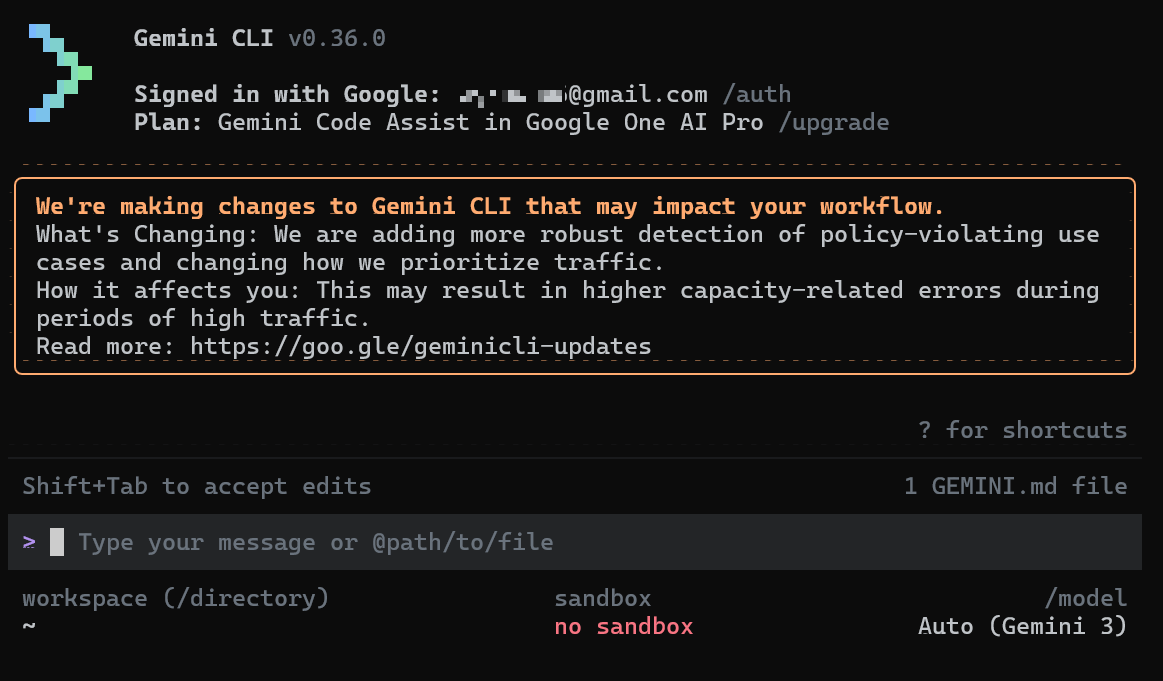Click the Gemini CLI arrow logo
1163x681 pixels.
[x=60, y=73]
